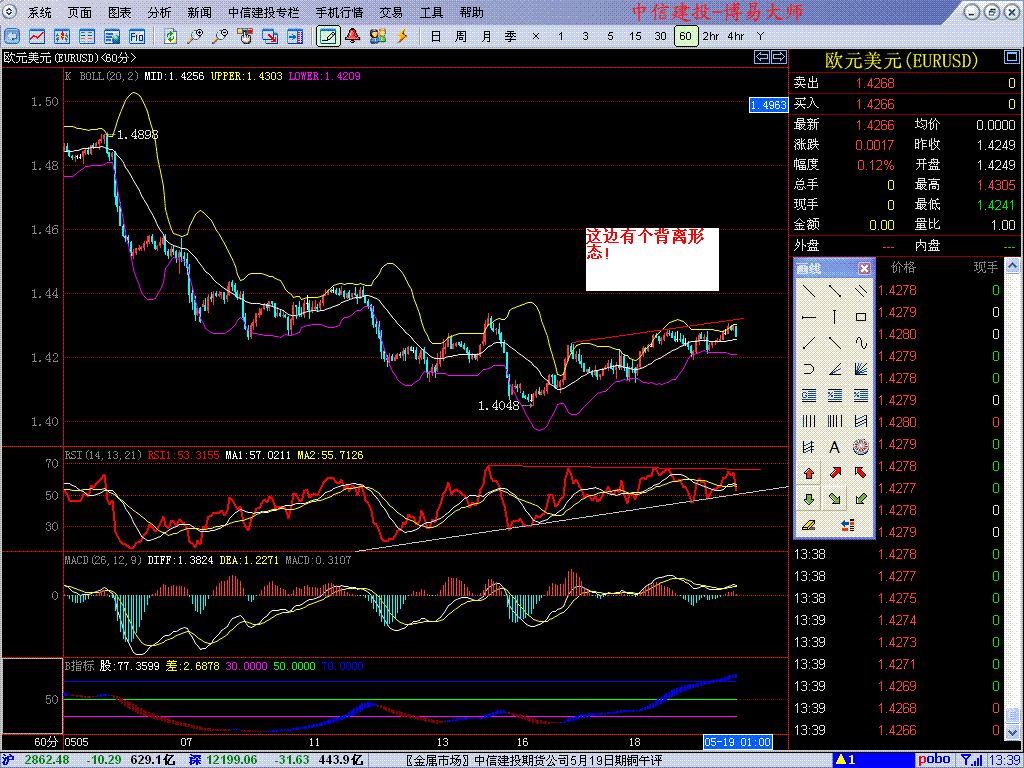The height and width of the screenshot is (768, 1024).
Task: Toggle the quote panel square icon
Action: pos(1010,59)
